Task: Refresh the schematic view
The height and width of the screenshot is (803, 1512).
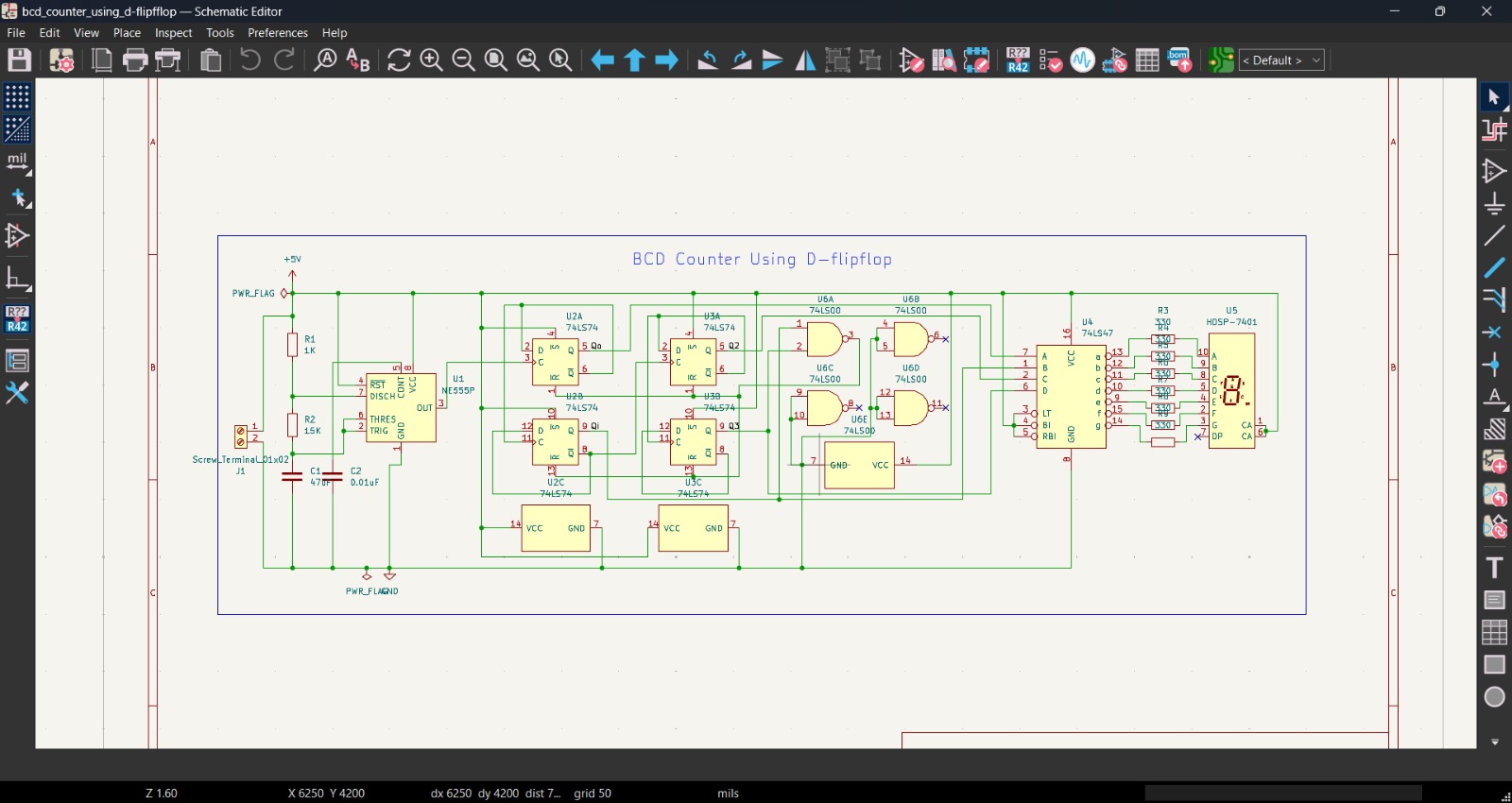Action: (x=399, y=60)
